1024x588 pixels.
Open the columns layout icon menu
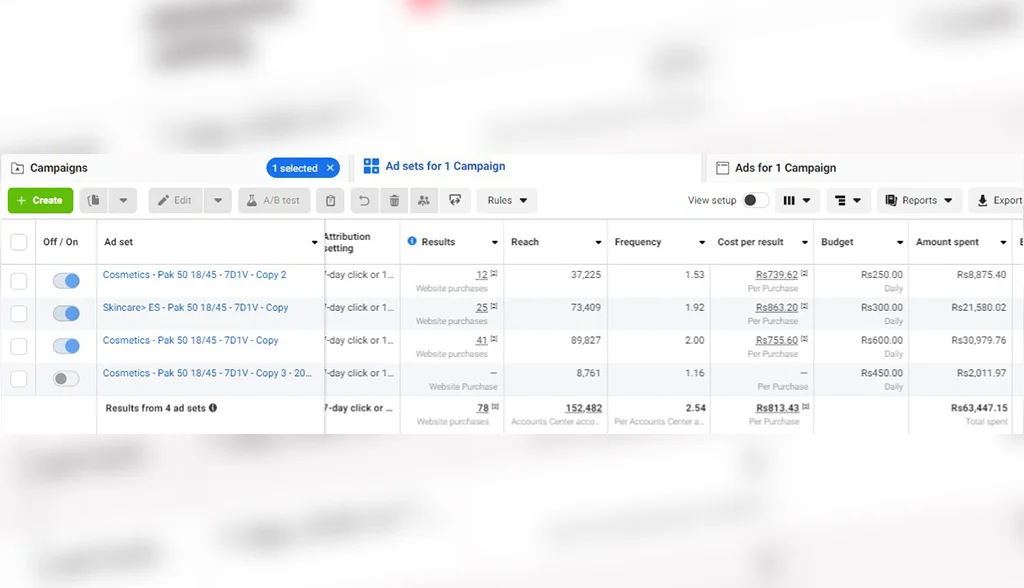(x=797, y=200)
